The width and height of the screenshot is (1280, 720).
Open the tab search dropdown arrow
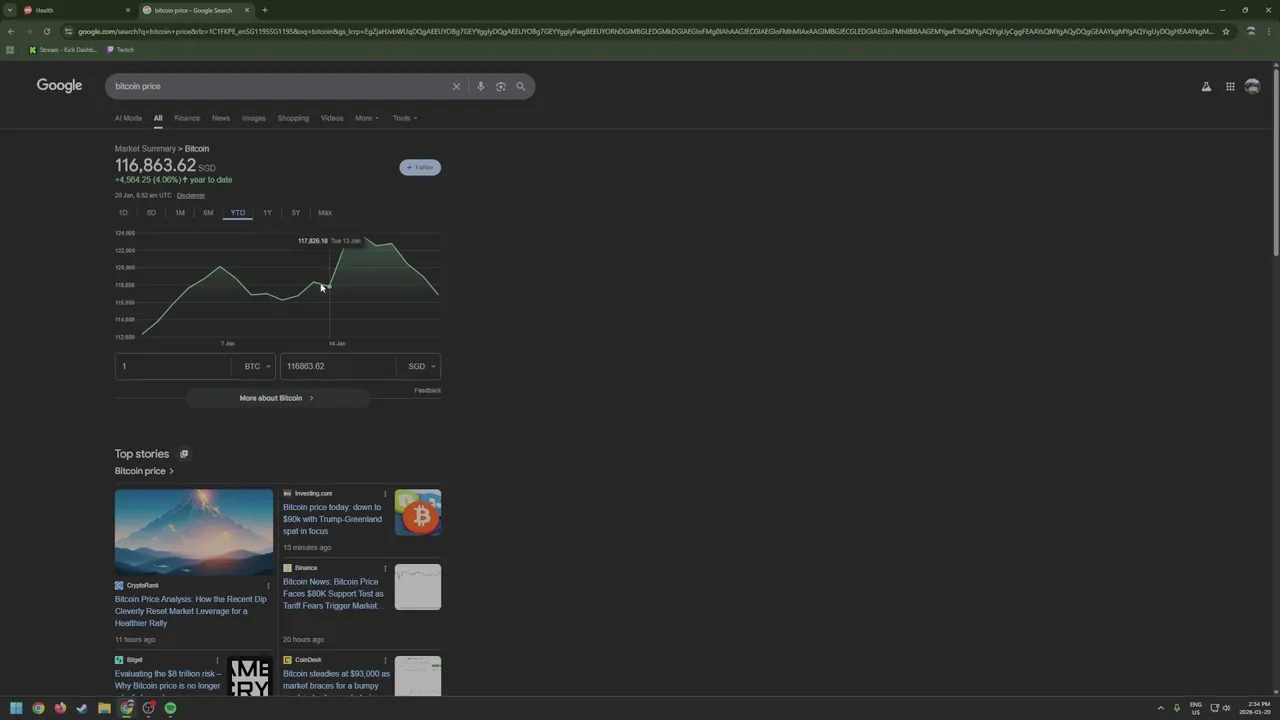[x=10, y=10]
